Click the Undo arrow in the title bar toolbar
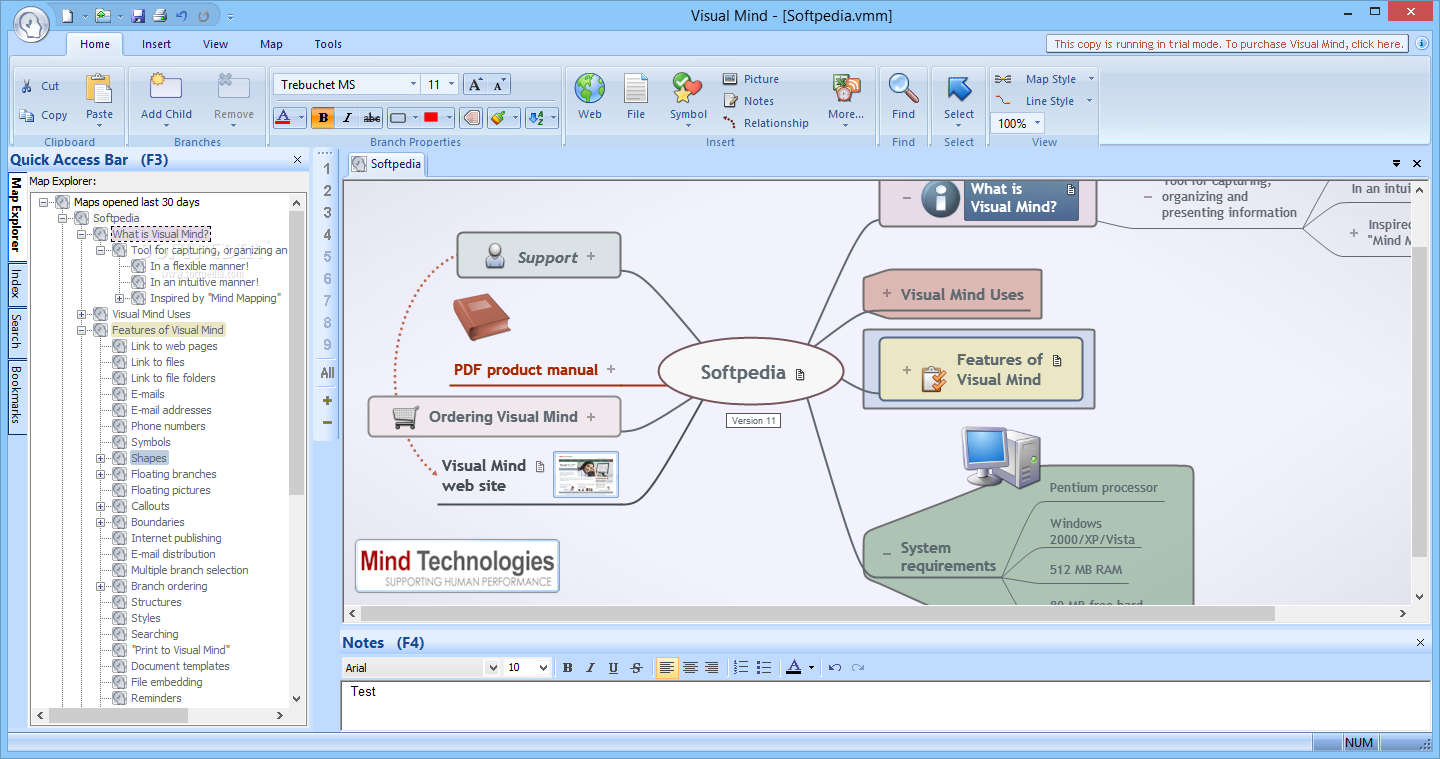 tap(181, 15)
